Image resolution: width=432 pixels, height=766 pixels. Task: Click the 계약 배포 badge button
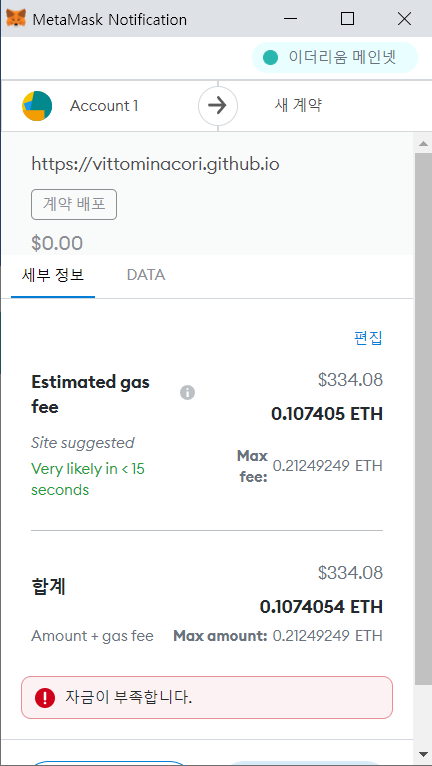(x=74, y=204)
